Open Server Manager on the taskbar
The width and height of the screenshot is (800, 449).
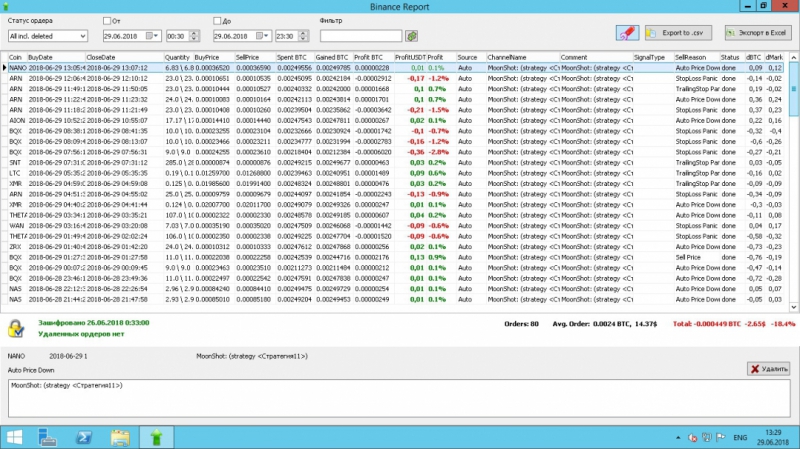point(47,437)
